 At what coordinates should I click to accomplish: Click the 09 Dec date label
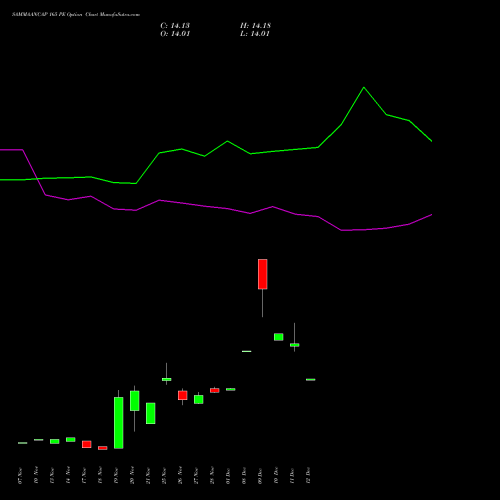point(260,476)
